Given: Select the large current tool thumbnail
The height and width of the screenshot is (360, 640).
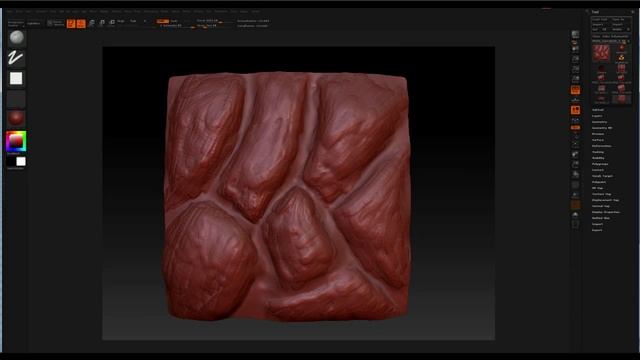Looking at the screenshot, I should coord(601,52).
